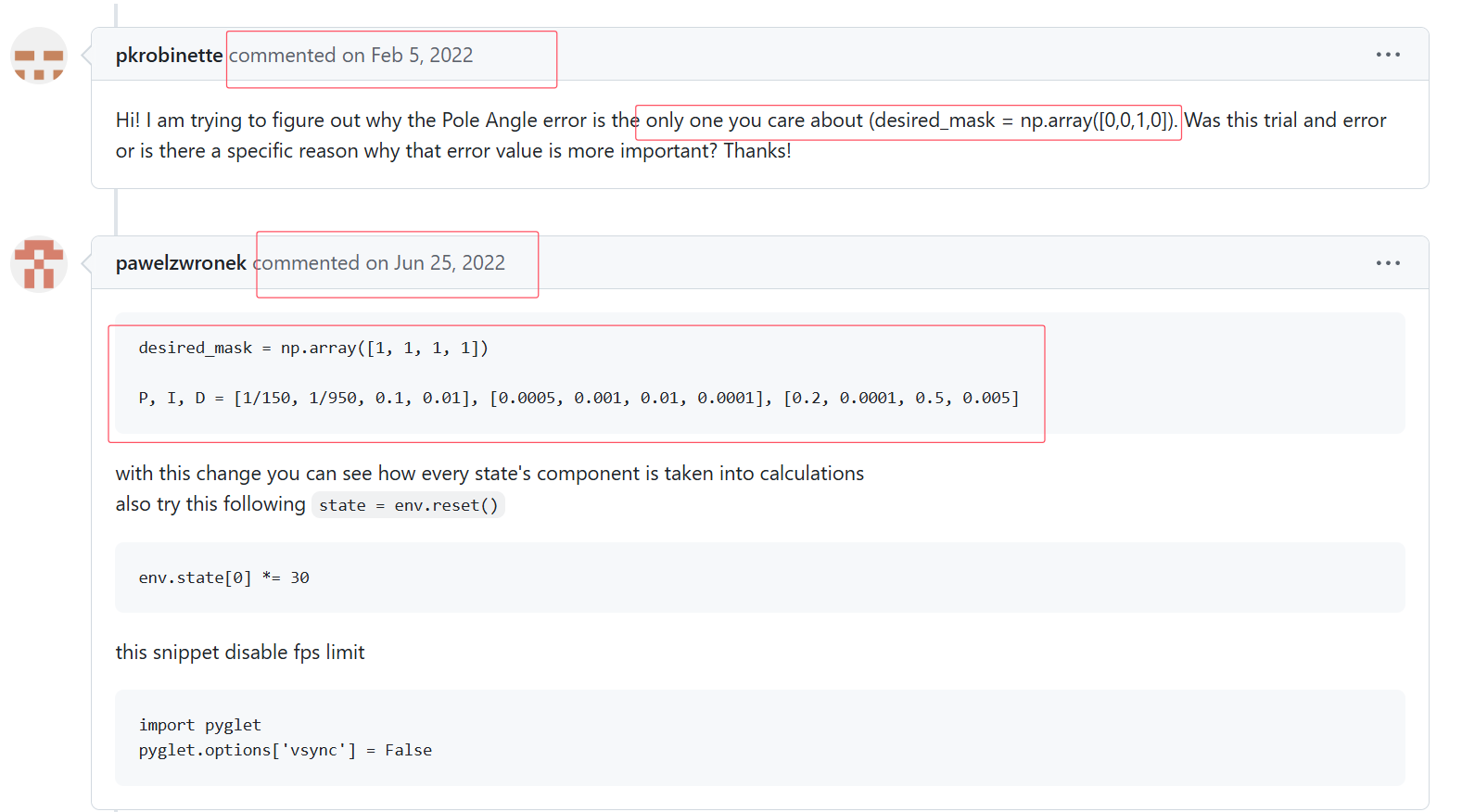The image size is (1462, 812).
Task: Click the sentence starting 'with this change you can see'
Action: click(489, 474)
